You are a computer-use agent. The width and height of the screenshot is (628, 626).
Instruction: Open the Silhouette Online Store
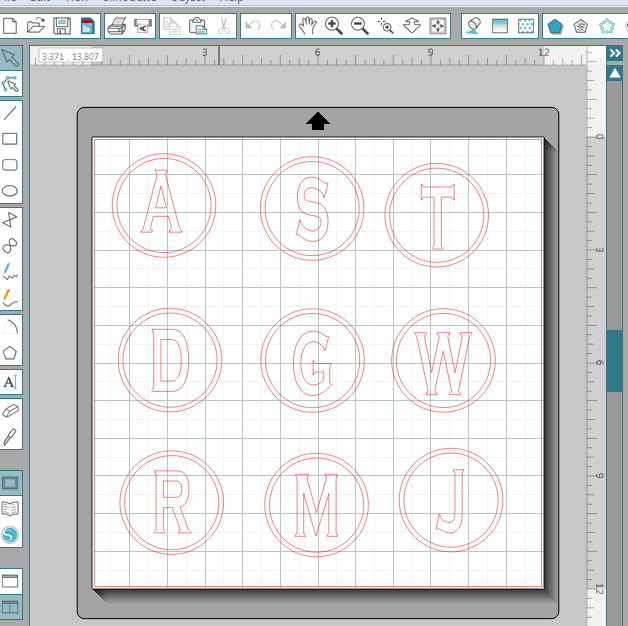coord(10,535)
